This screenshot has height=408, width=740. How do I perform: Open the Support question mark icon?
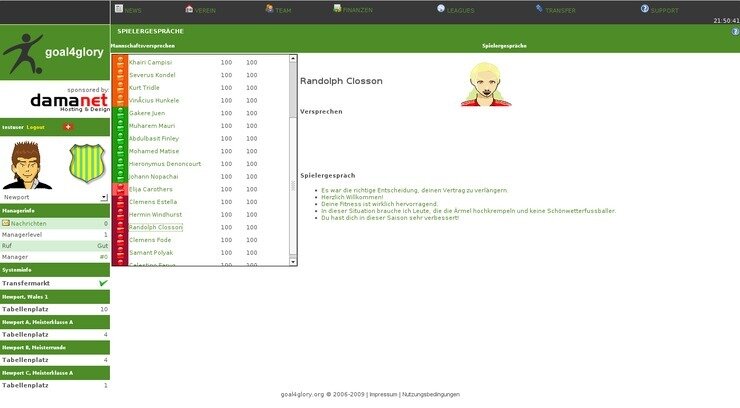(645, 8)
